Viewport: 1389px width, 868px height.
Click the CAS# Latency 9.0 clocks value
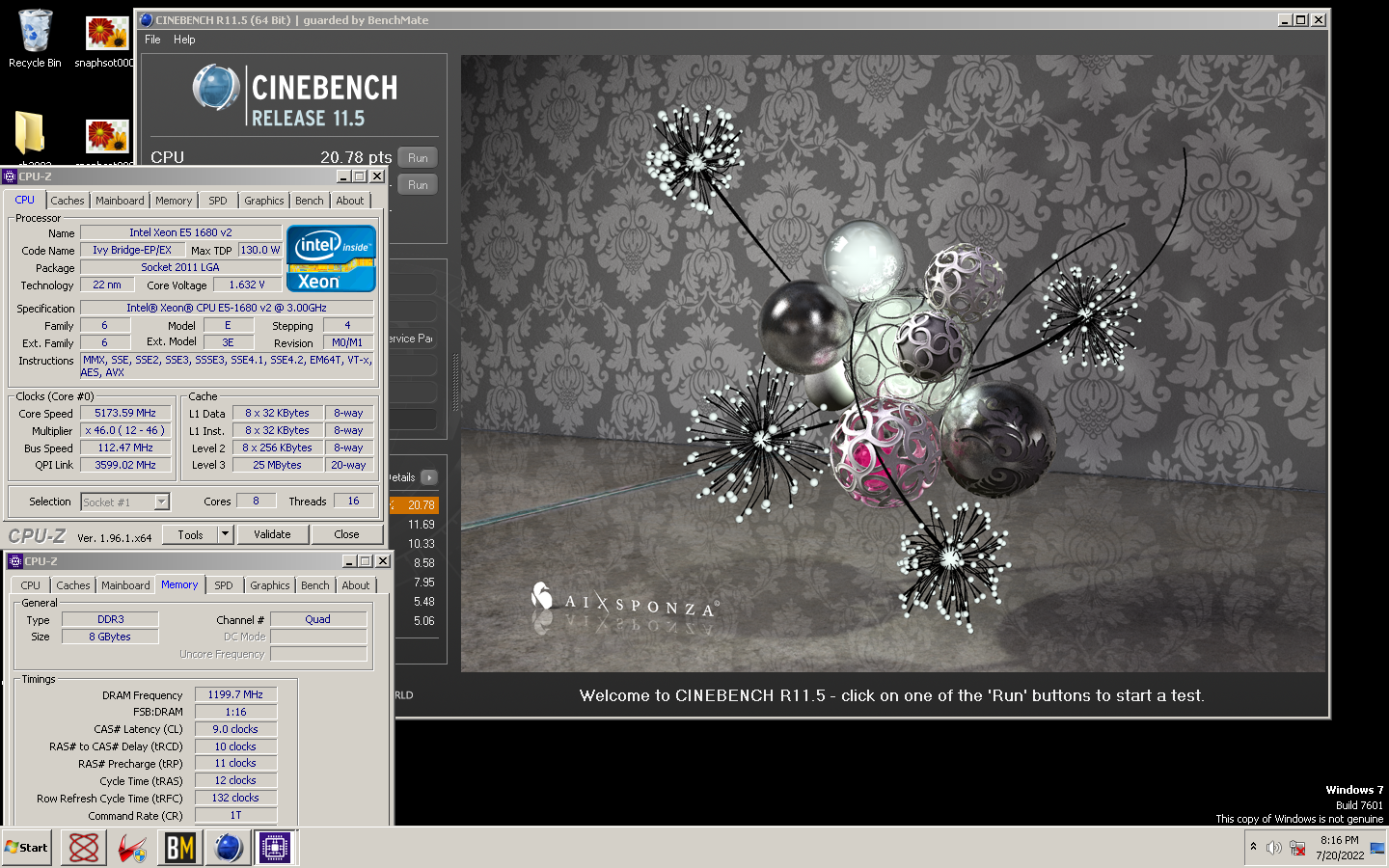[x=235, y=729]
